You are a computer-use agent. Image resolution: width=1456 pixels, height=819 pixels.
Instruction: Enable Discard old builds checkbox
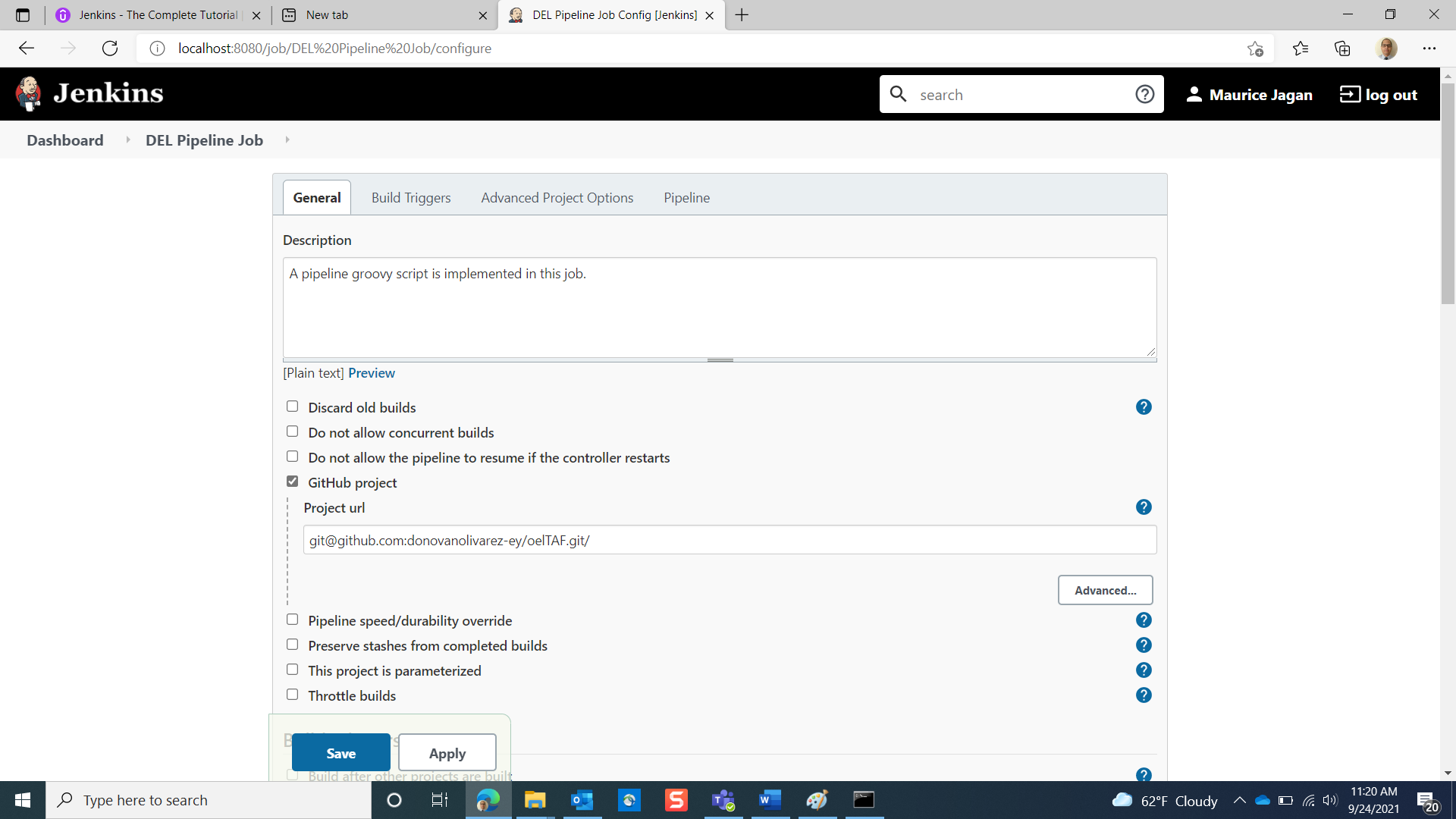coord(292,406)
